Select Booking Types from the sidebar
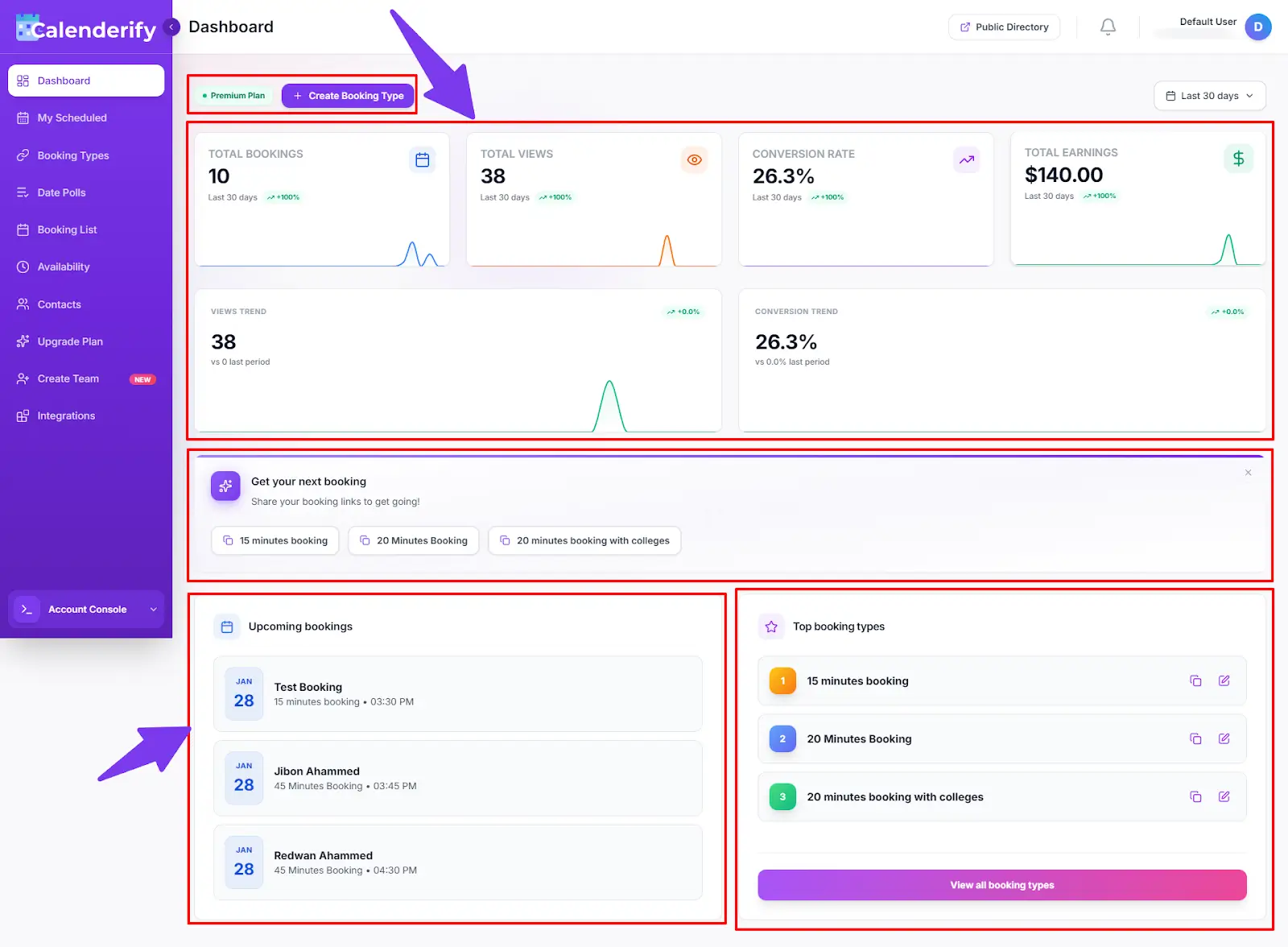The image size is (1288, 947). coord(72,155)
